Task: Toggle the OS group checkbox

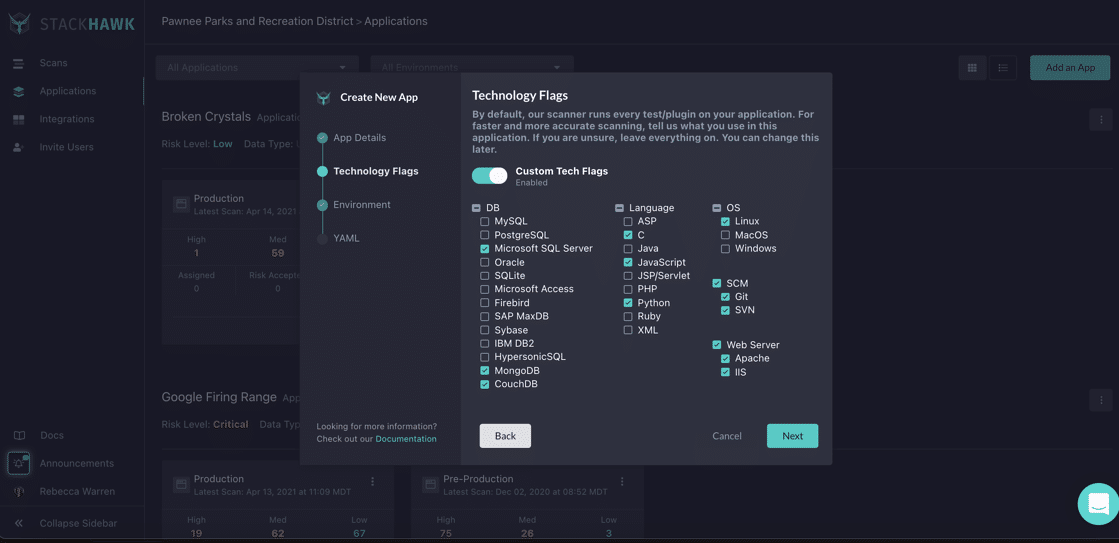Action: 717,208
